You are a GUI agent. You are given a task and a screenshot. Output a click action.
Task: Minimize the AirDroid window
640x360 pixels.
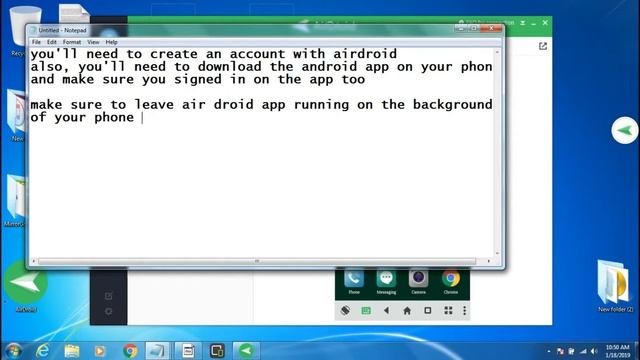pyautogui.click(x=534, y=23)
